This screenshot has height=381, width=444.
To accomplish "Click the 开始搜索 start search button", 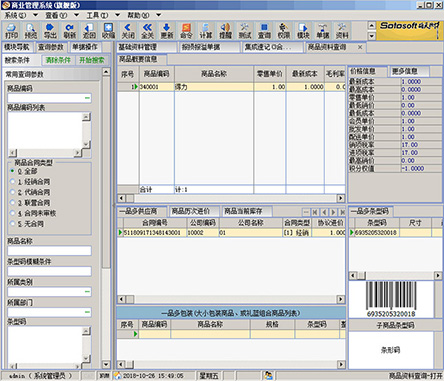I will [x=92, y=60].
